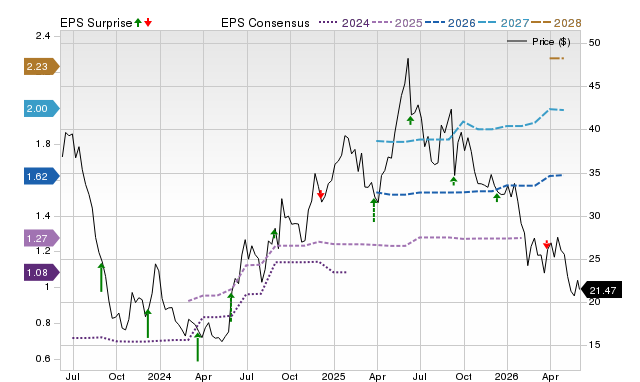
Task: Click the brown 2028 consensus dash on chart
Action: 557,58
